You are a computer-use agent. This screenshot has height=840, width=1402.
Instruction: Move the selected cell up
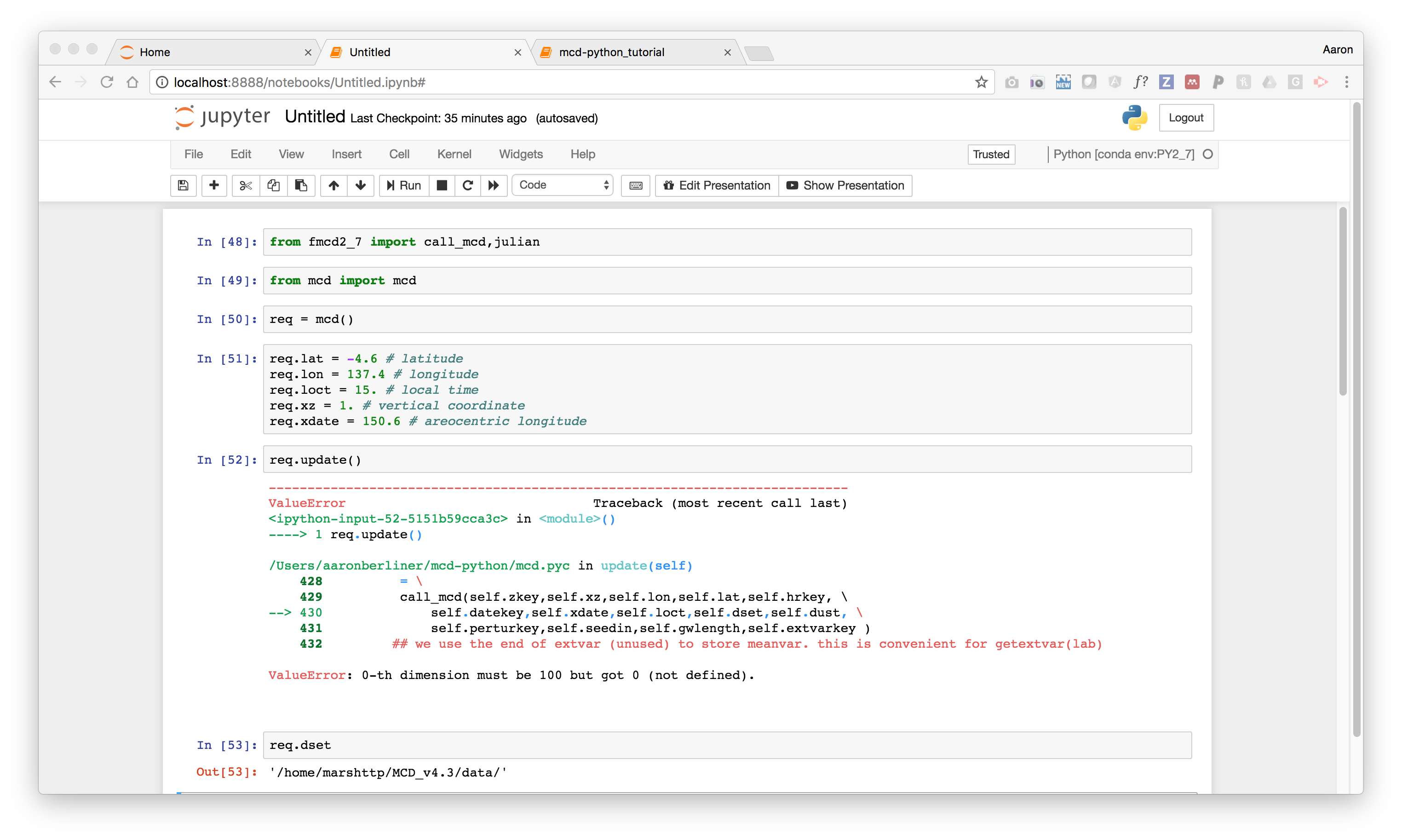pos(333,185)
